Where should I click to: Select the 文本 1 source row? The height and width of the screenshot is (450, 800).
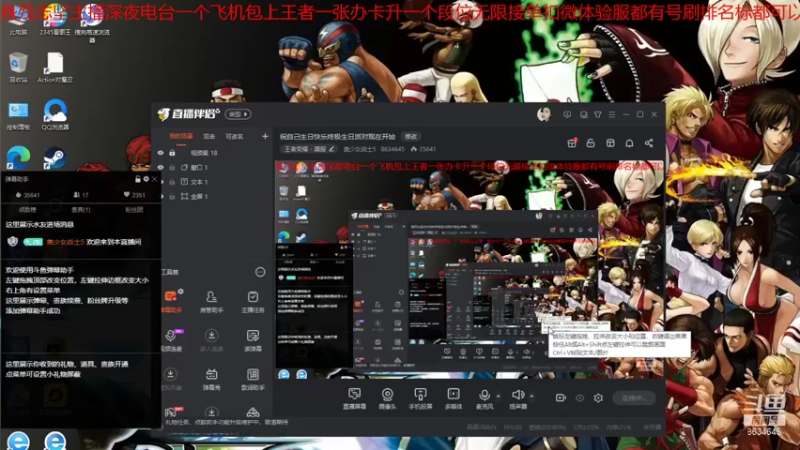click(214, 182)
